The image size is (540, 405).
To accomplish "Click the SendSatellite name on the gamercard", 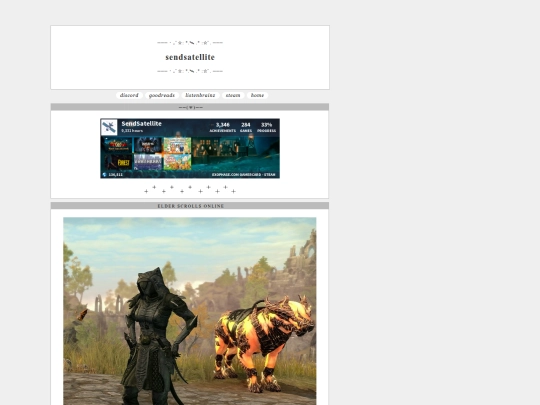I will click(x=142, y=124).
